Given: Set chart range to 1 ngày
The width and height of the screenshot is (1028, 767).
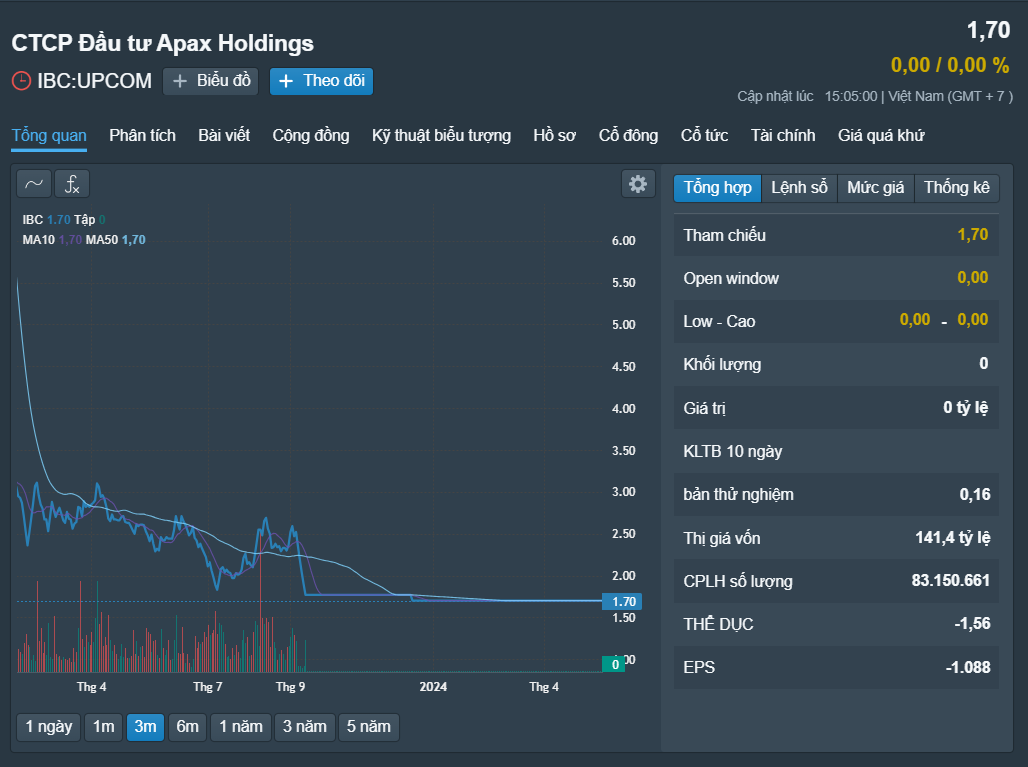Looking at the screenshot, I should [49, 727].
